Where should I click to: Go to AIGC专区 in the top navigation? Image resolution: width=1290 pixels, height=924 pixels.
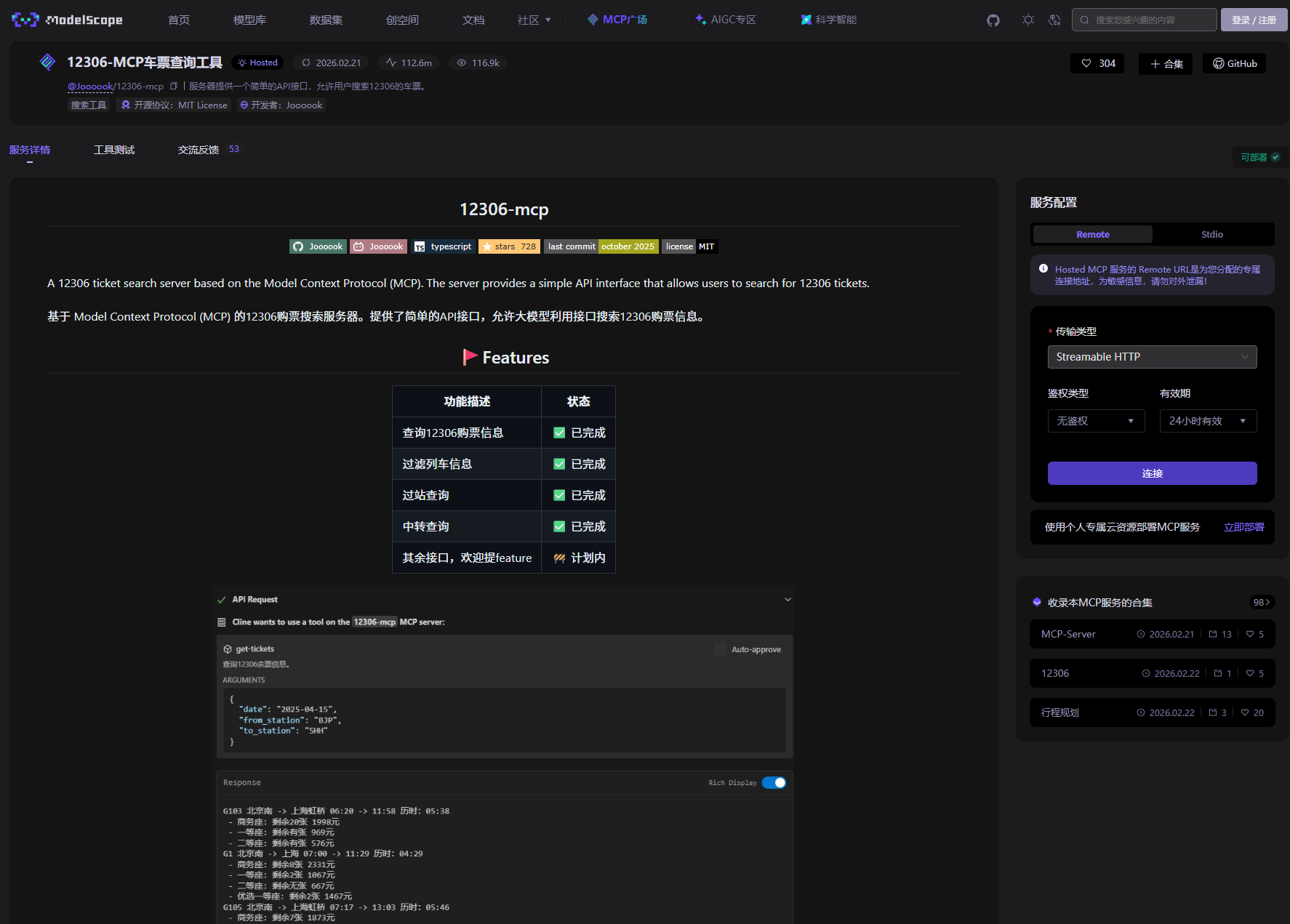pyautogui.click(x=726, y=20)
